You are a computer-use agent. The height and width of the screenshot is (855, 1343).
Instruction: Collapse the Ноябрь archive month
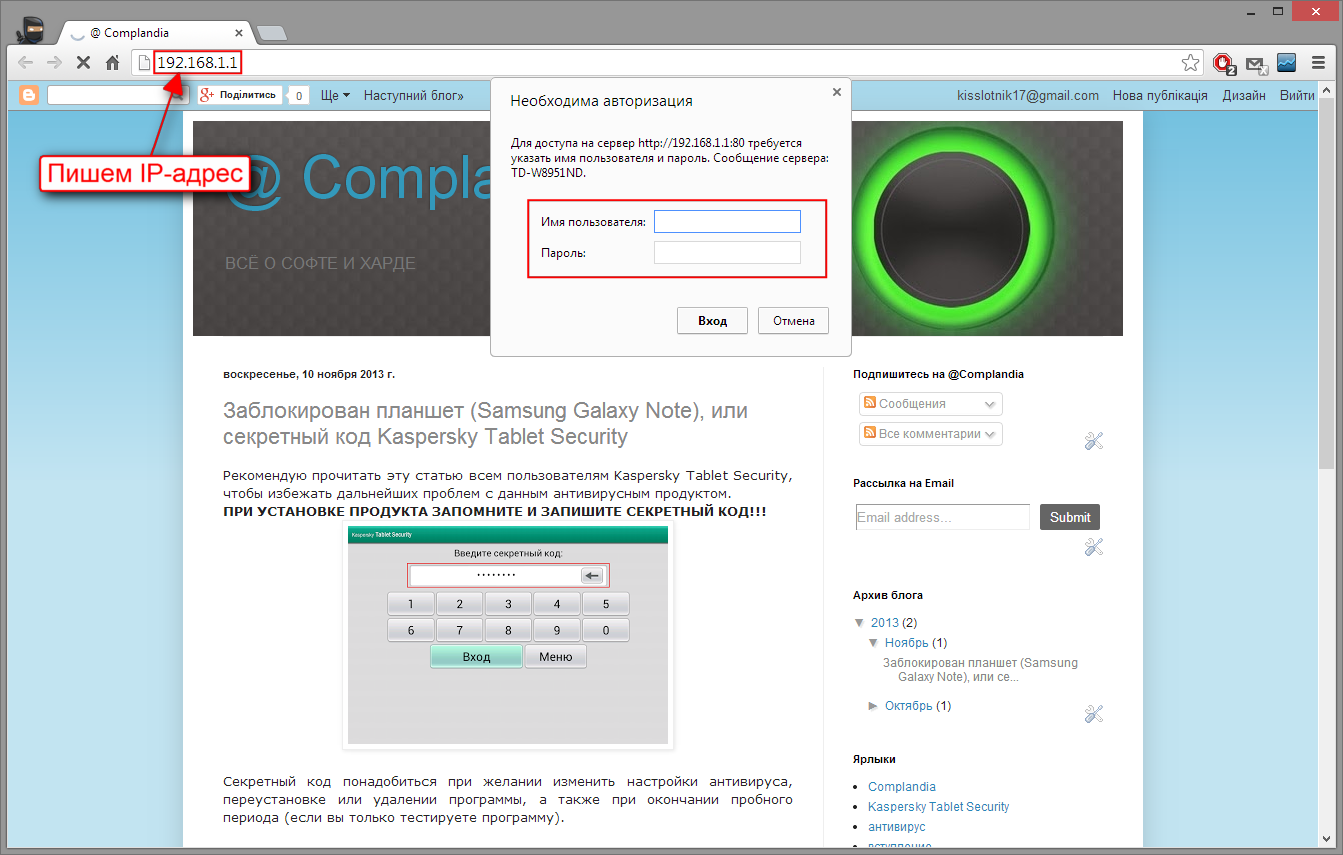click(x=873, y=643)
